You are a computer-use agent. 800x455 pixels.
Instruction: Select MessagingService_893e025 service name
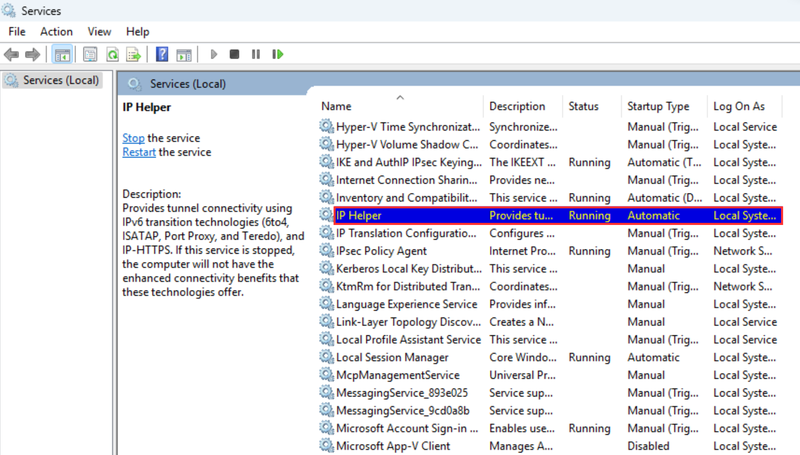click(402, 393)
